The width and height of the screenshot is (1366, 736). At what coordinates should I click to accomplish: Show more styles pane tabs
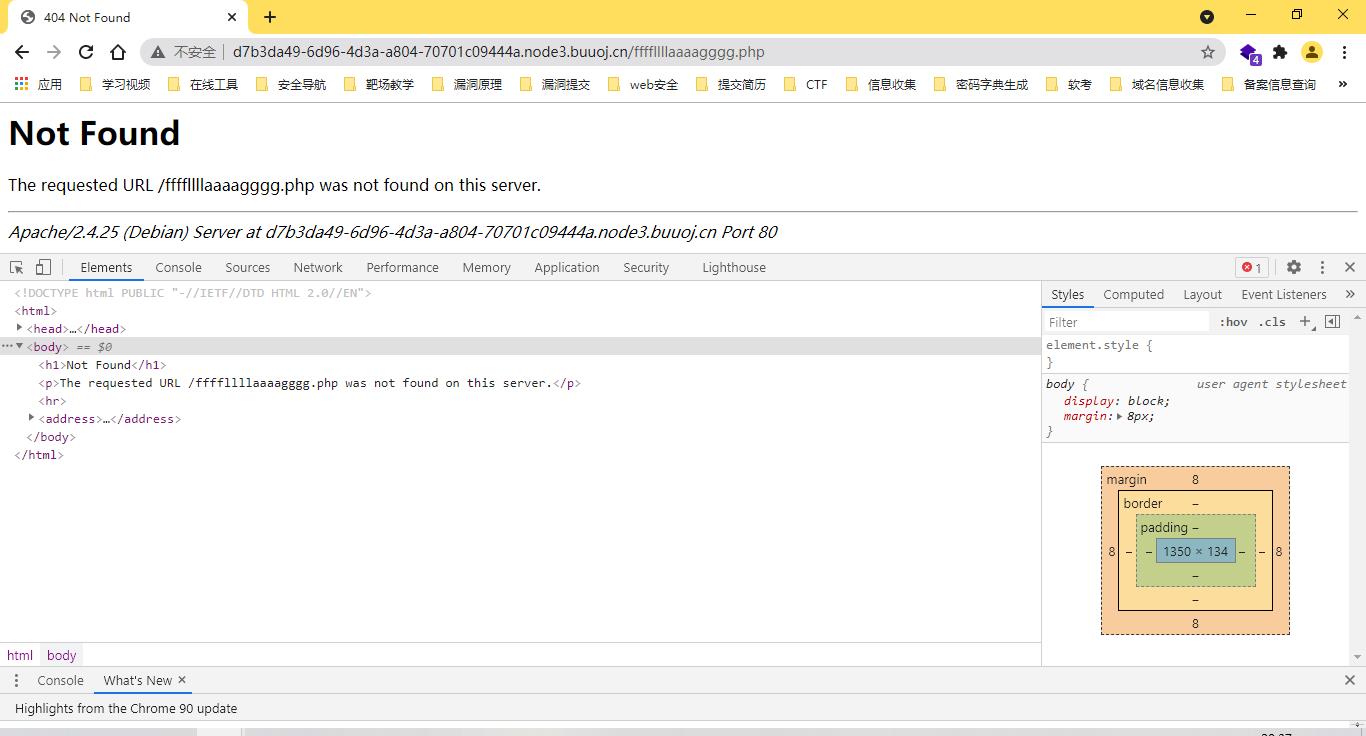tap(1350, 294)
